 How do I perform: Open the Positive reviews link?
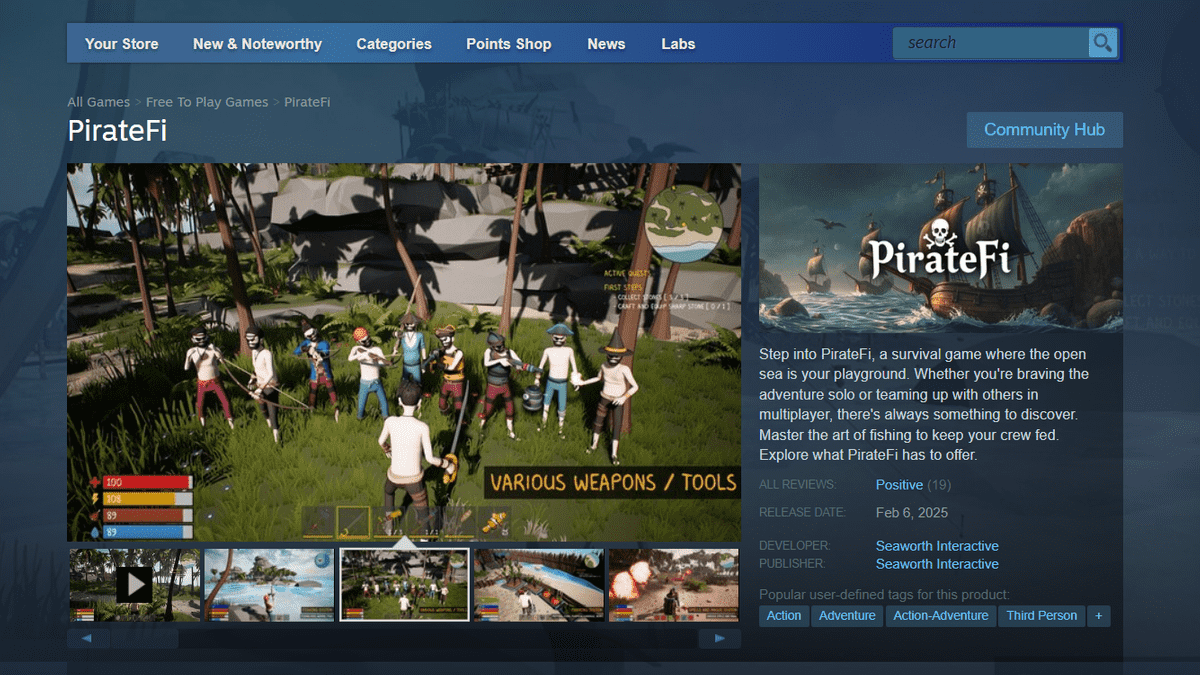click(899, 485)
